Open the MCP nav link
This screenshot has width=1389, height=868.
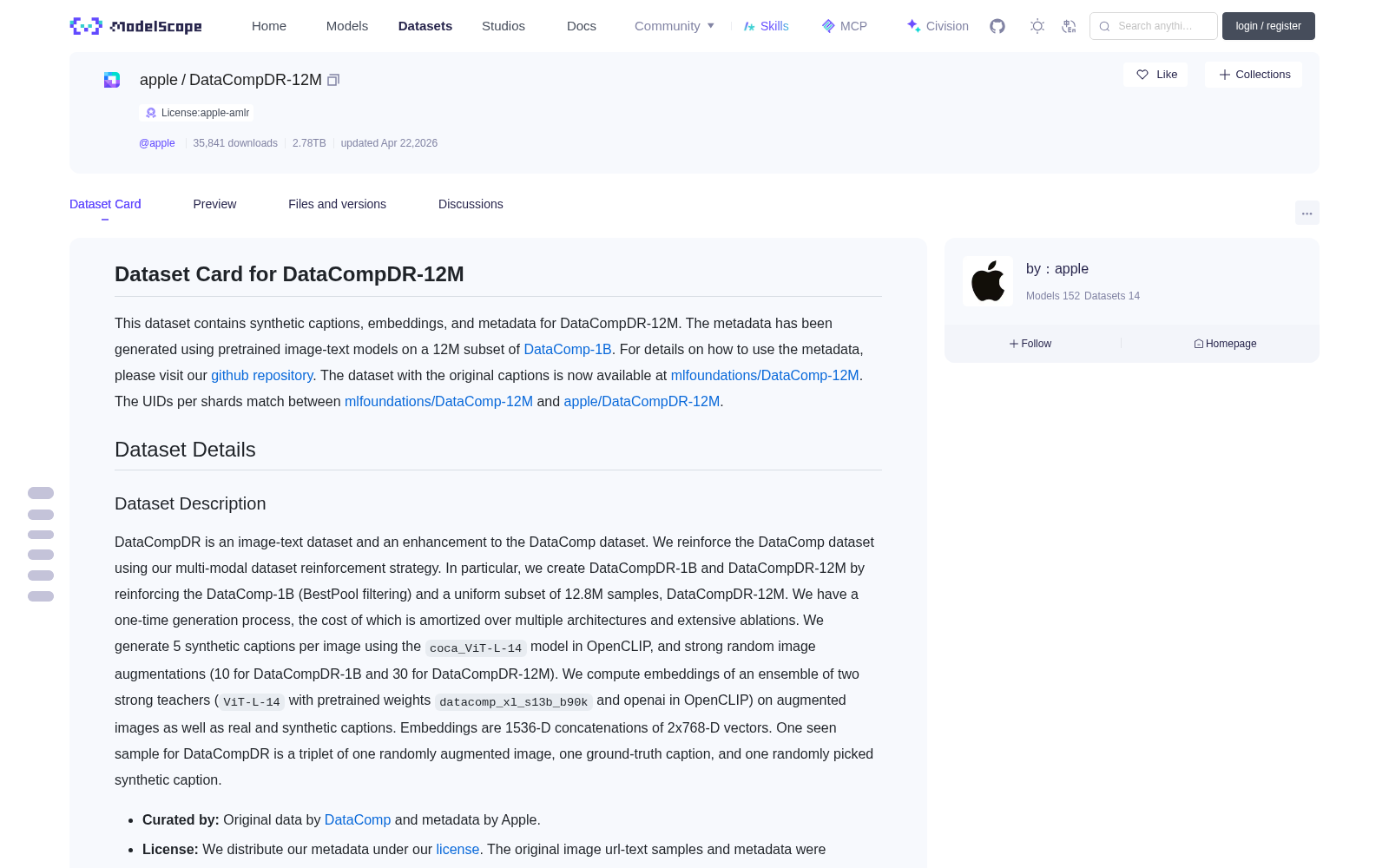853,26
